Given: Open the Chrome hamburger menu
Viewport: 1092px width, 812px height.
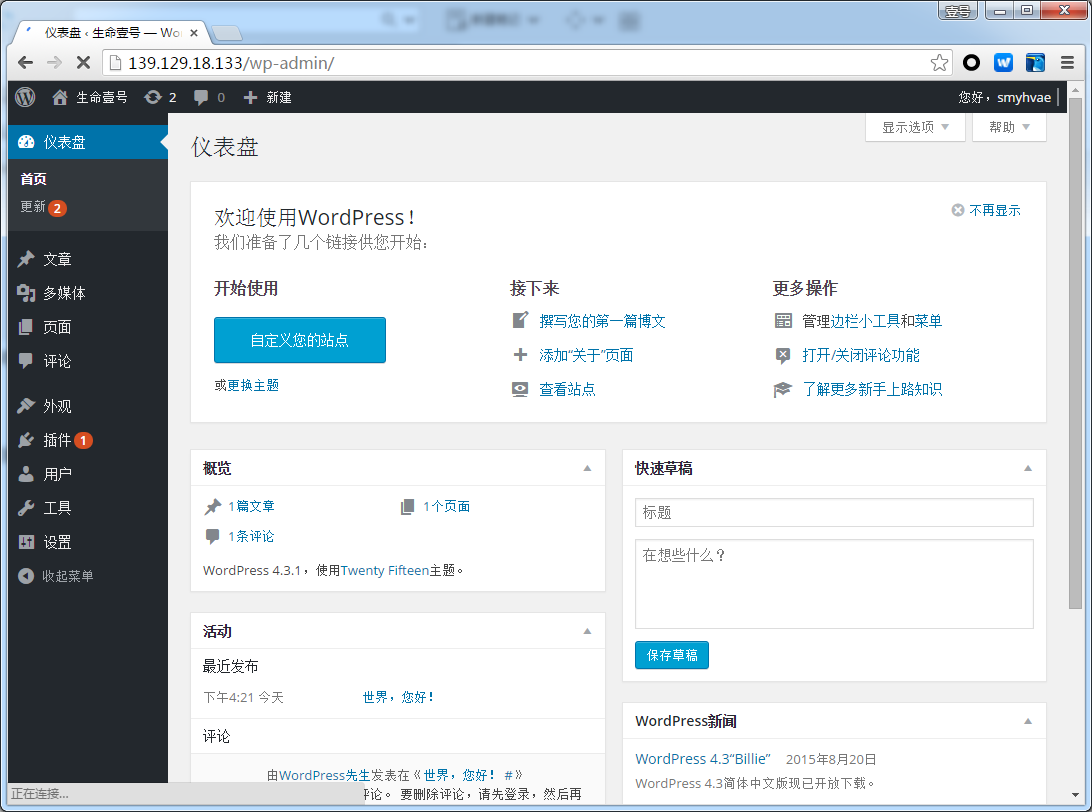Looking at the screenshot, I should 1067,63.
